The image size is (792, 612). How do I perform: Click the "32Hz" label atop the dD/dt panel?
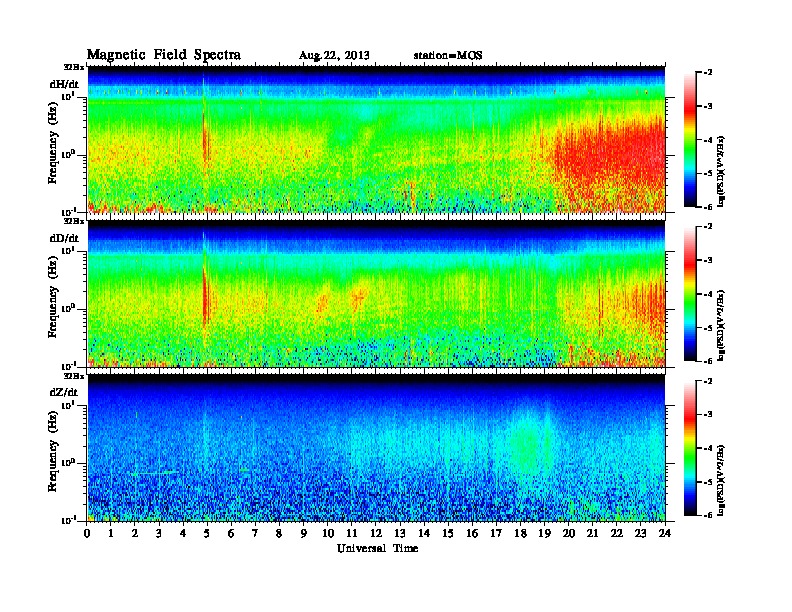(74, 221)
